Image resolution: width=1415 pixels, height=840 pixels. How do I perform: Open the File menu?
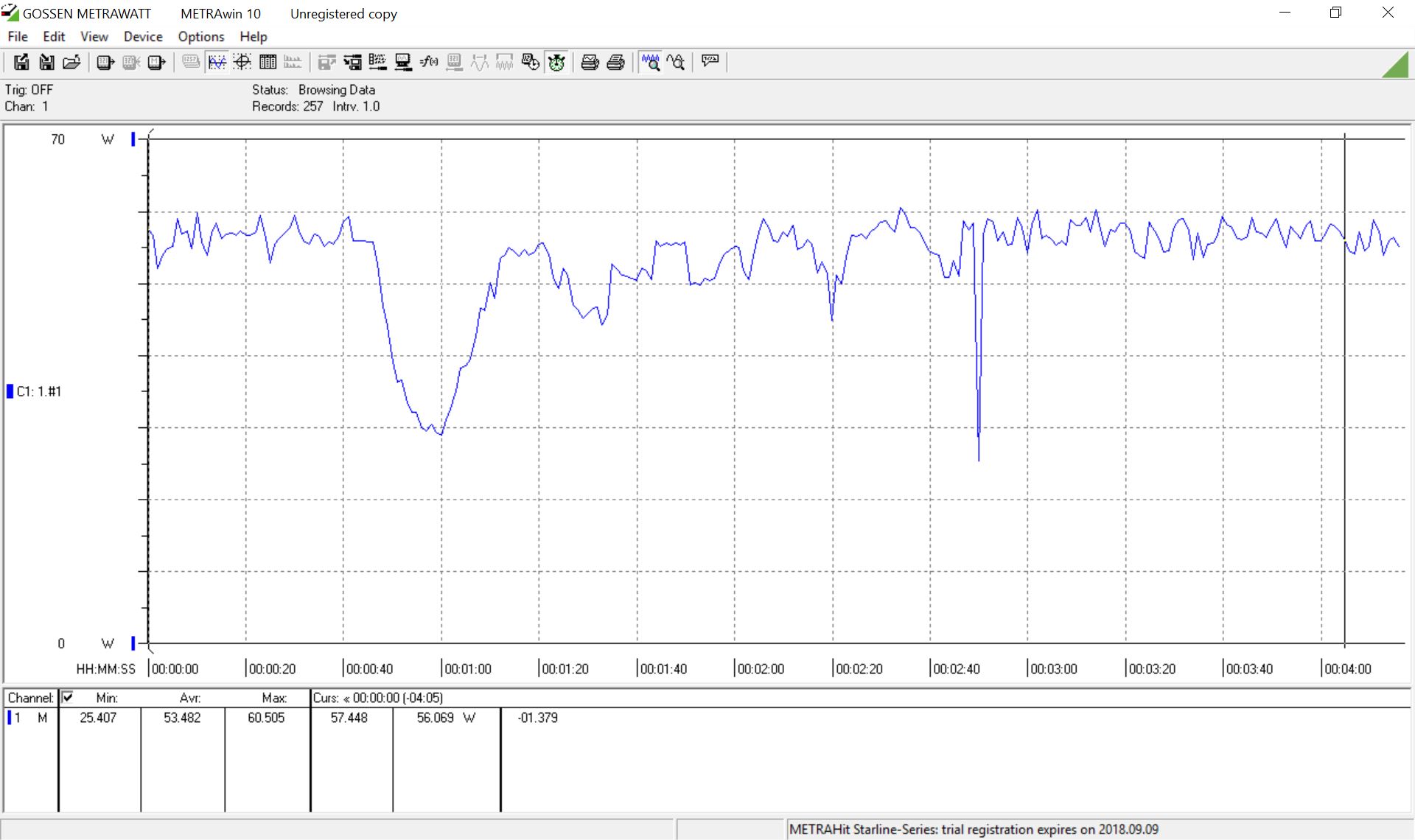[18, 37]
